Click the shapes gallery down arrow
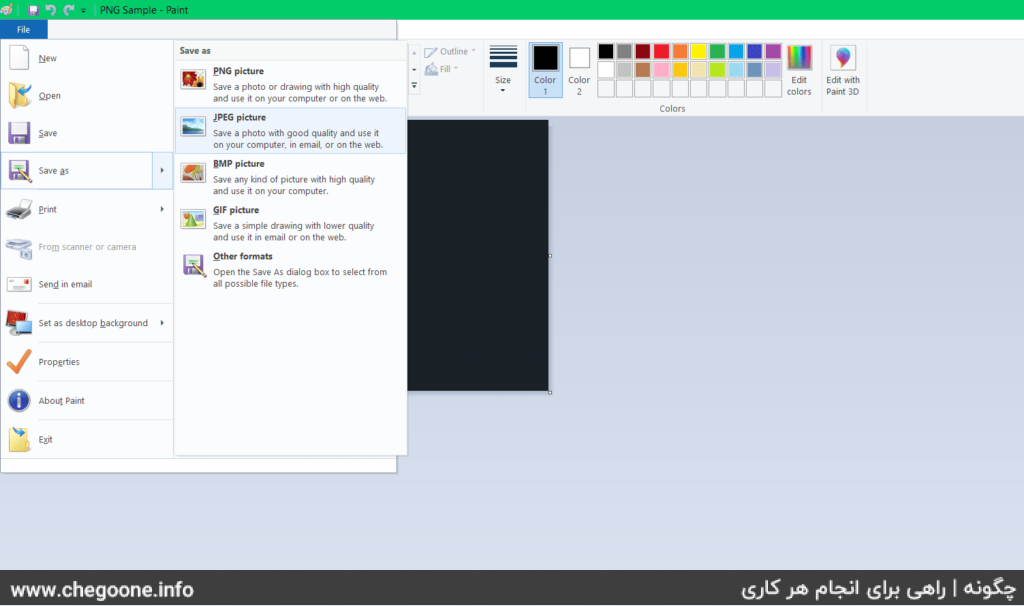The width and height of the screenshot is (1024, 606). coord(414,69)
